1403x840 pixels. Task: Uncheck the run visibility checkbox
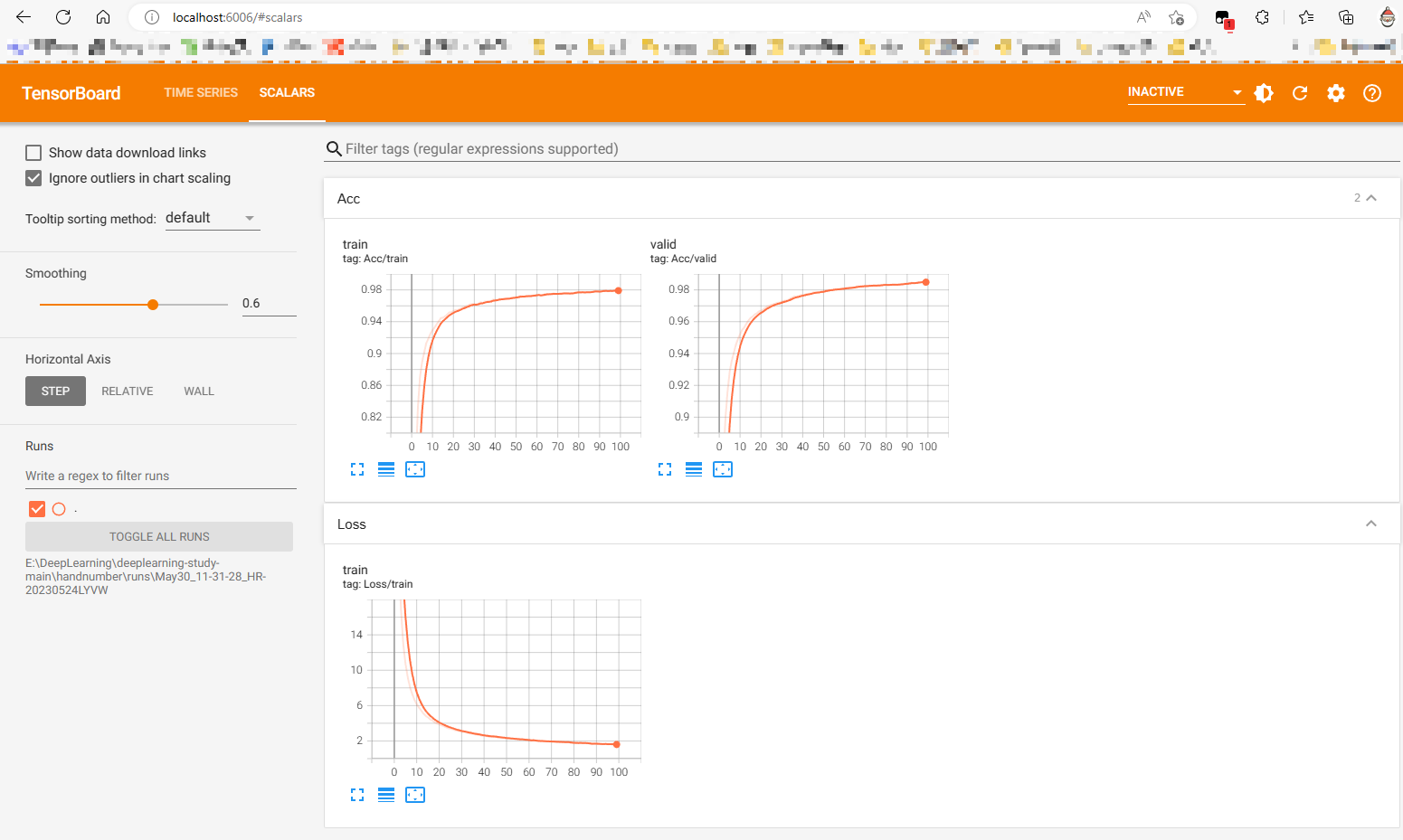[x=37, y=509]
